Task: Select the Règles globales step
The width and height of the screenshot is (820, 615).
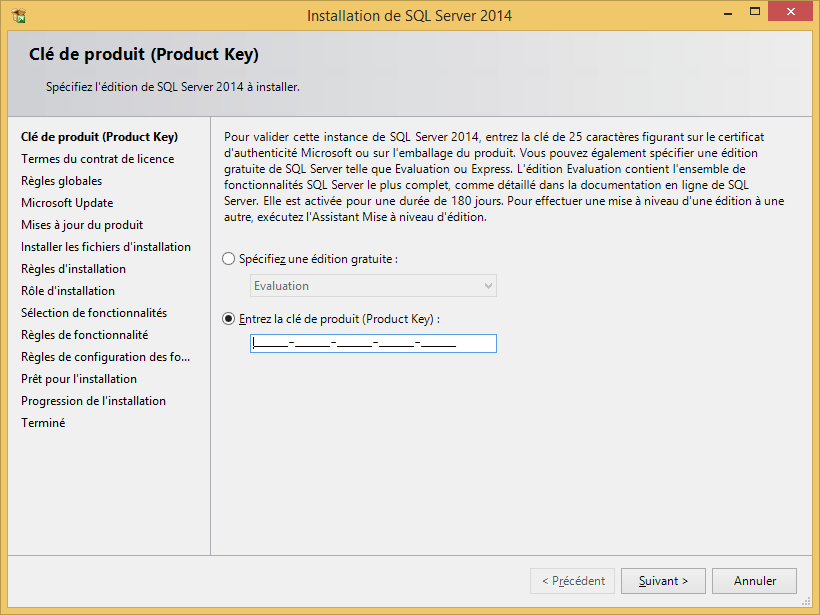Action: (61, 181)
